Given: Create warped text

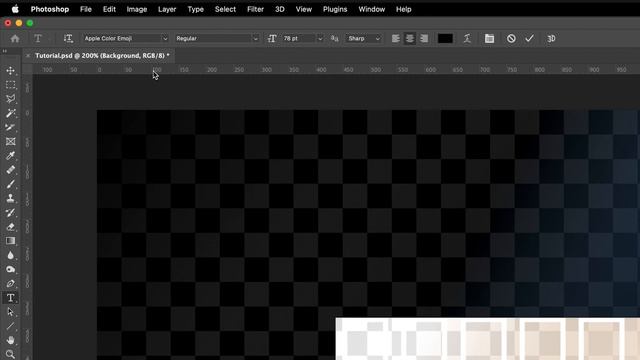Looking at the screenshot, I should coord(467,38).
